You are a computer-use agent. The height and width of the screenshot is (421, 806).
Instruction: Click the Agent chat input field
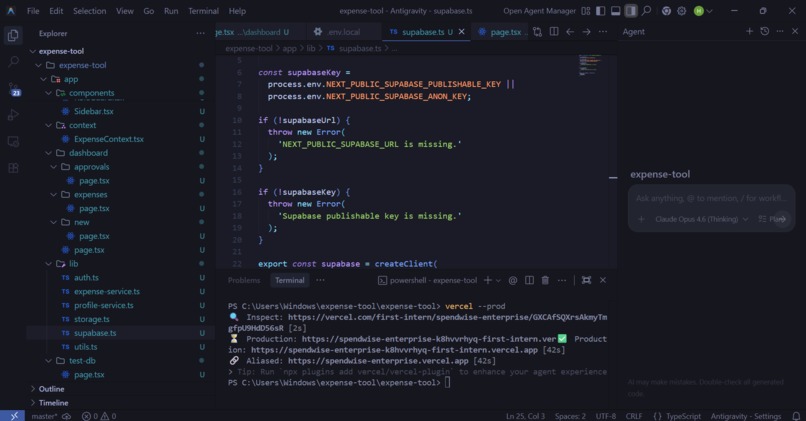pyautogui.click(x=711, y=198)
